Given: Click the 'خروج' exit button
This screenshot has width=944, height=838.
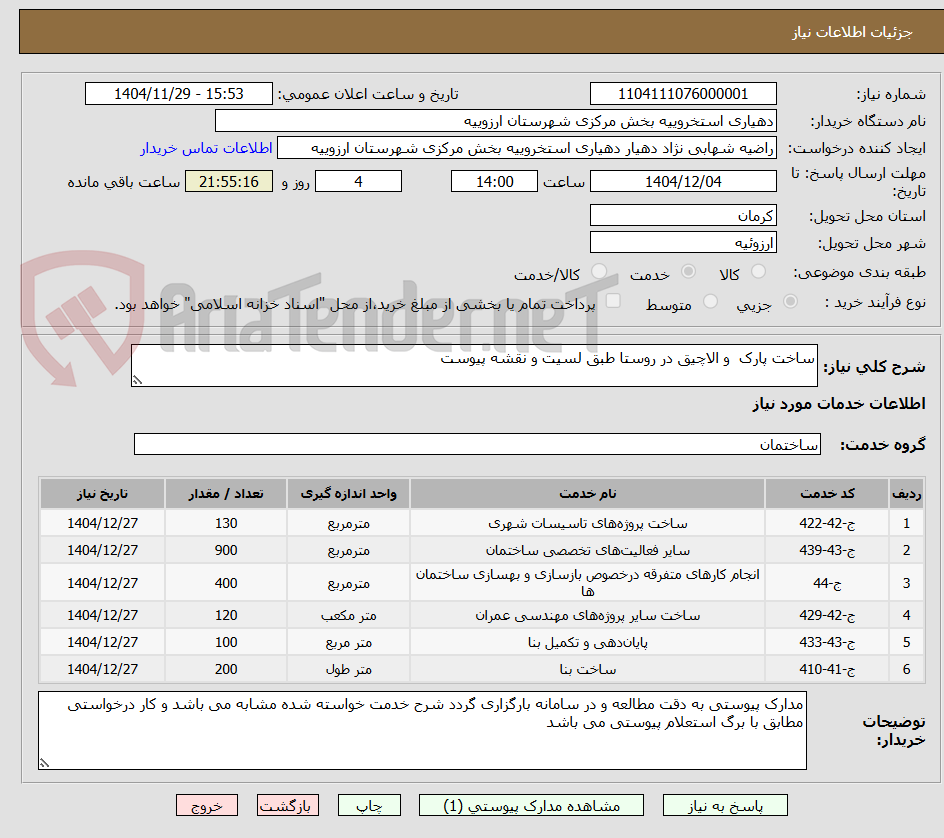Looking at the screenshot, I should 206,805.
